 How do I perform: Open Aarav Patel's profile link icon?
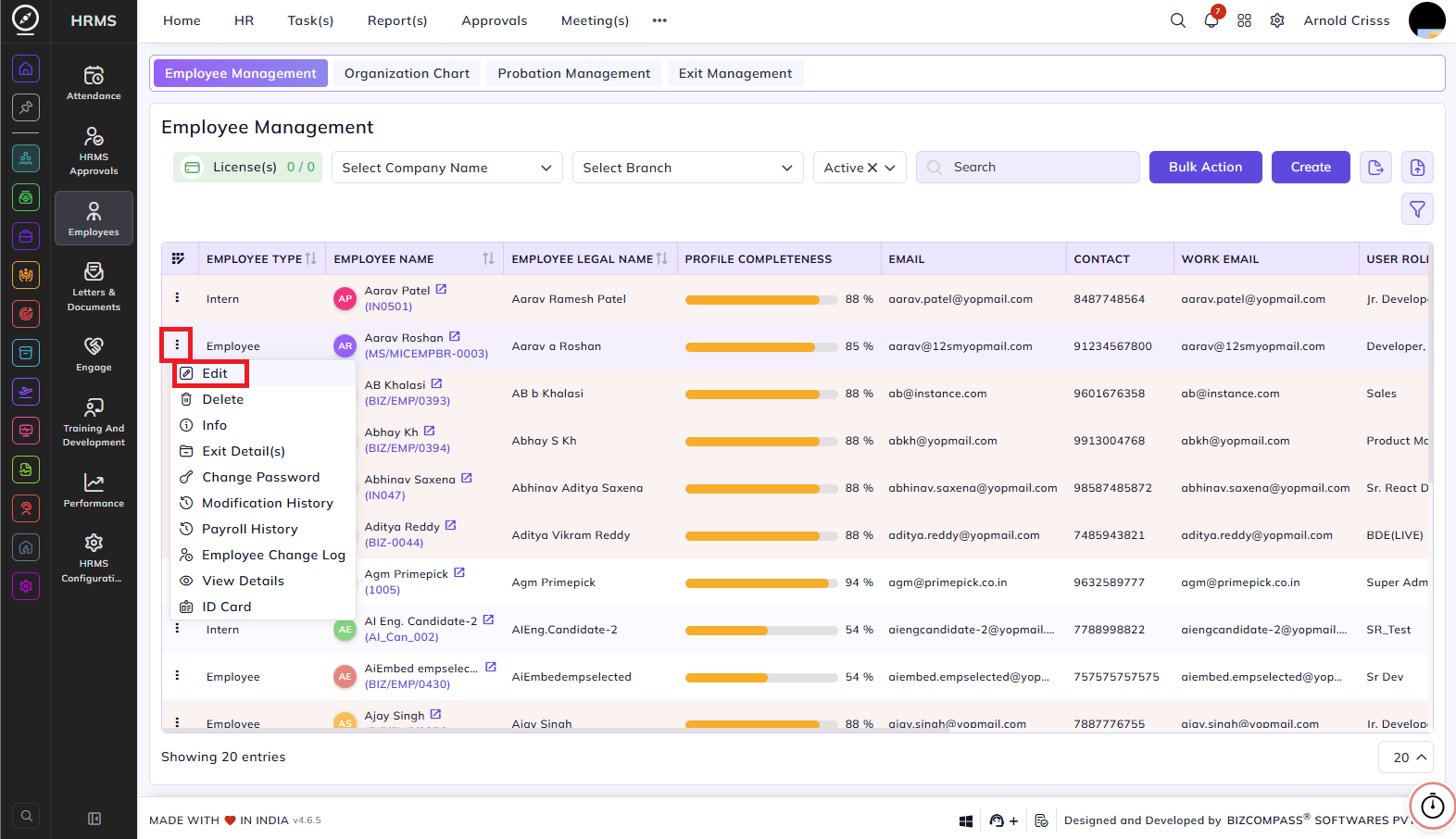pos(442,290)
